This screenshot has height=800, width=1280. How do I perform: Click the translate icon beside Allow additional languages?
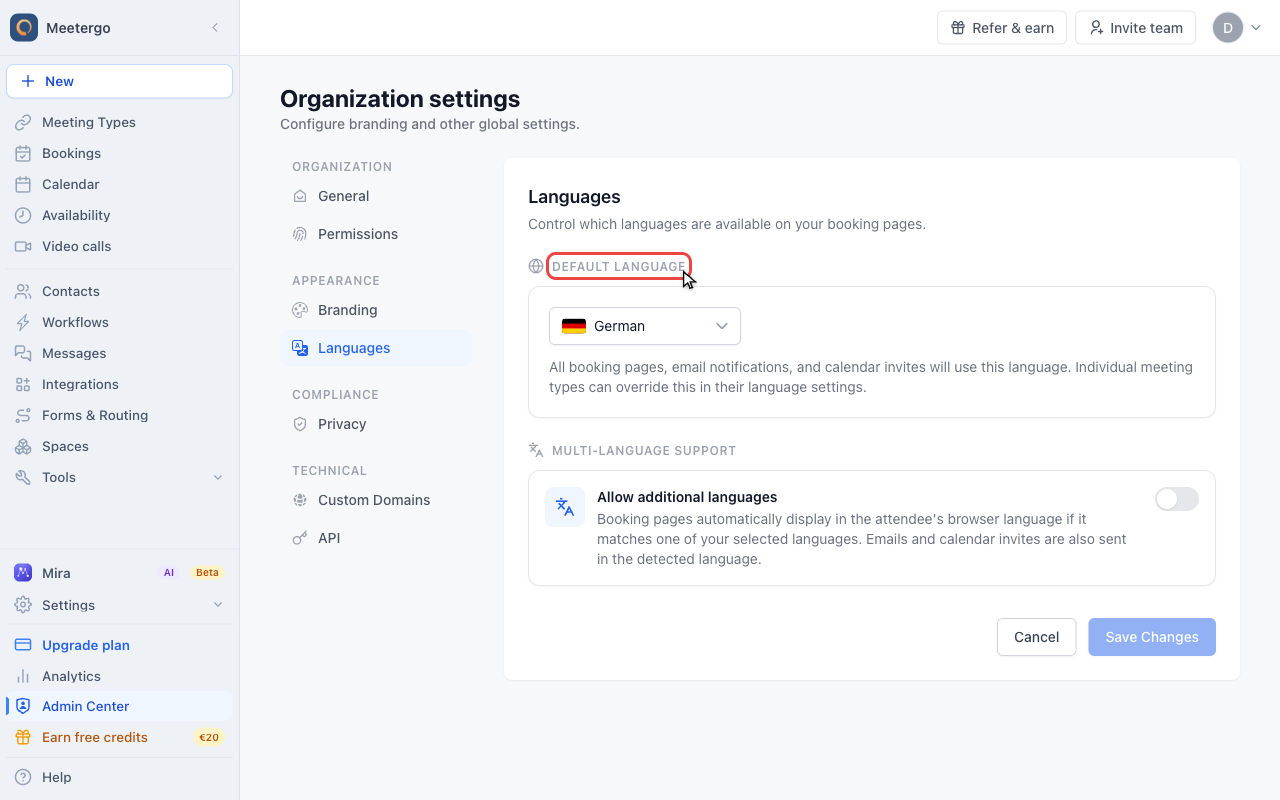565,507
